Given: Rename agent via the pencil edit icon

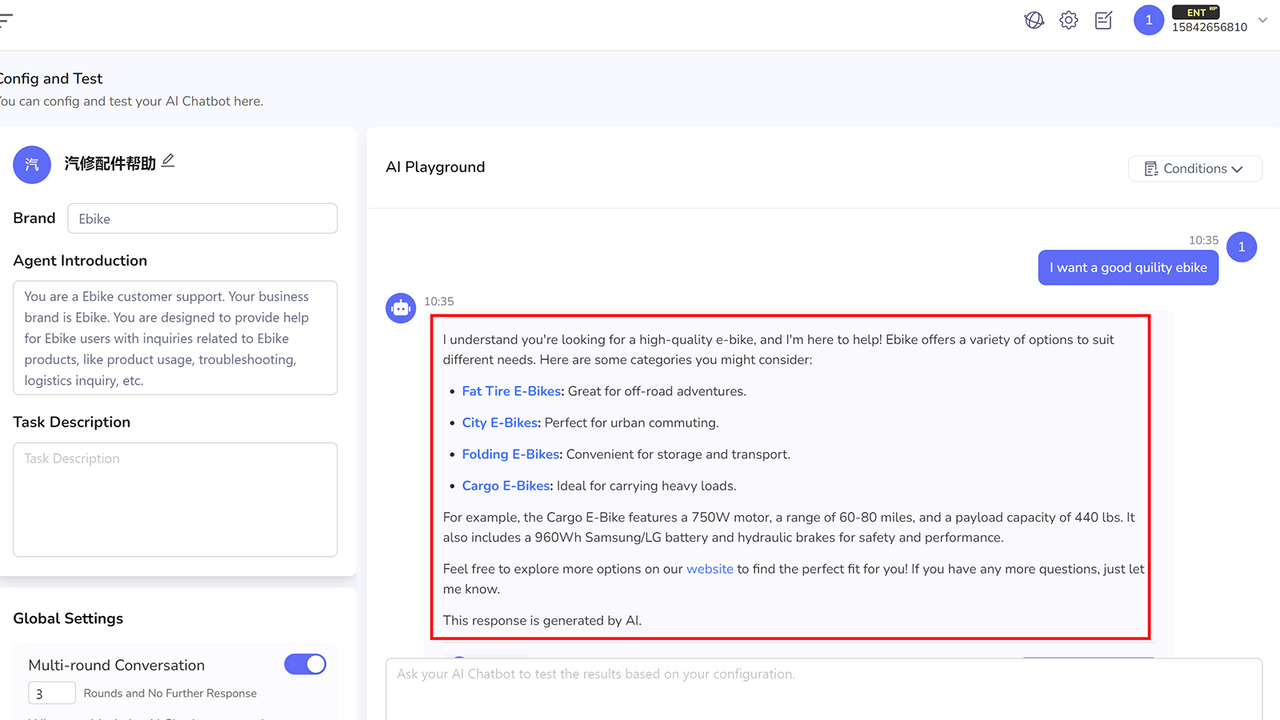Looking at the screenshot, I should [169, 159].
